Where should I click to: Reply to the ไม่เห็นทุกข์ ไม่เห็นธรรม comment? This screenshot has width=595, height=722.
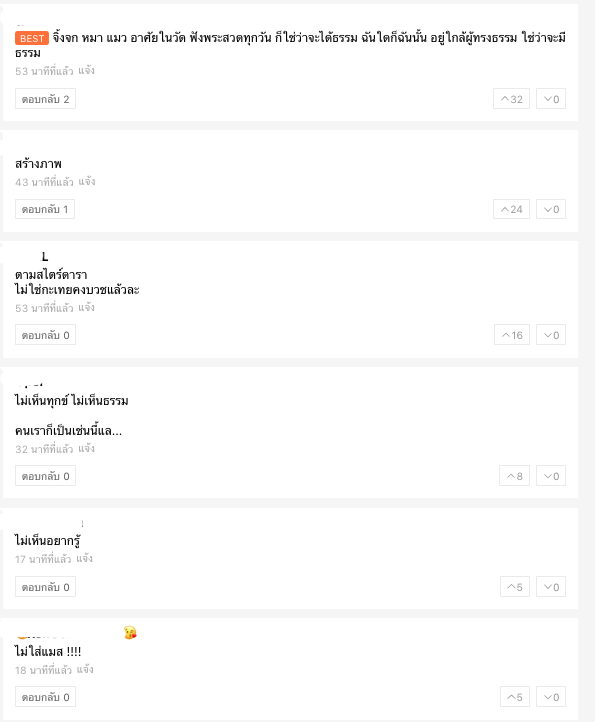tap(45, 476)
